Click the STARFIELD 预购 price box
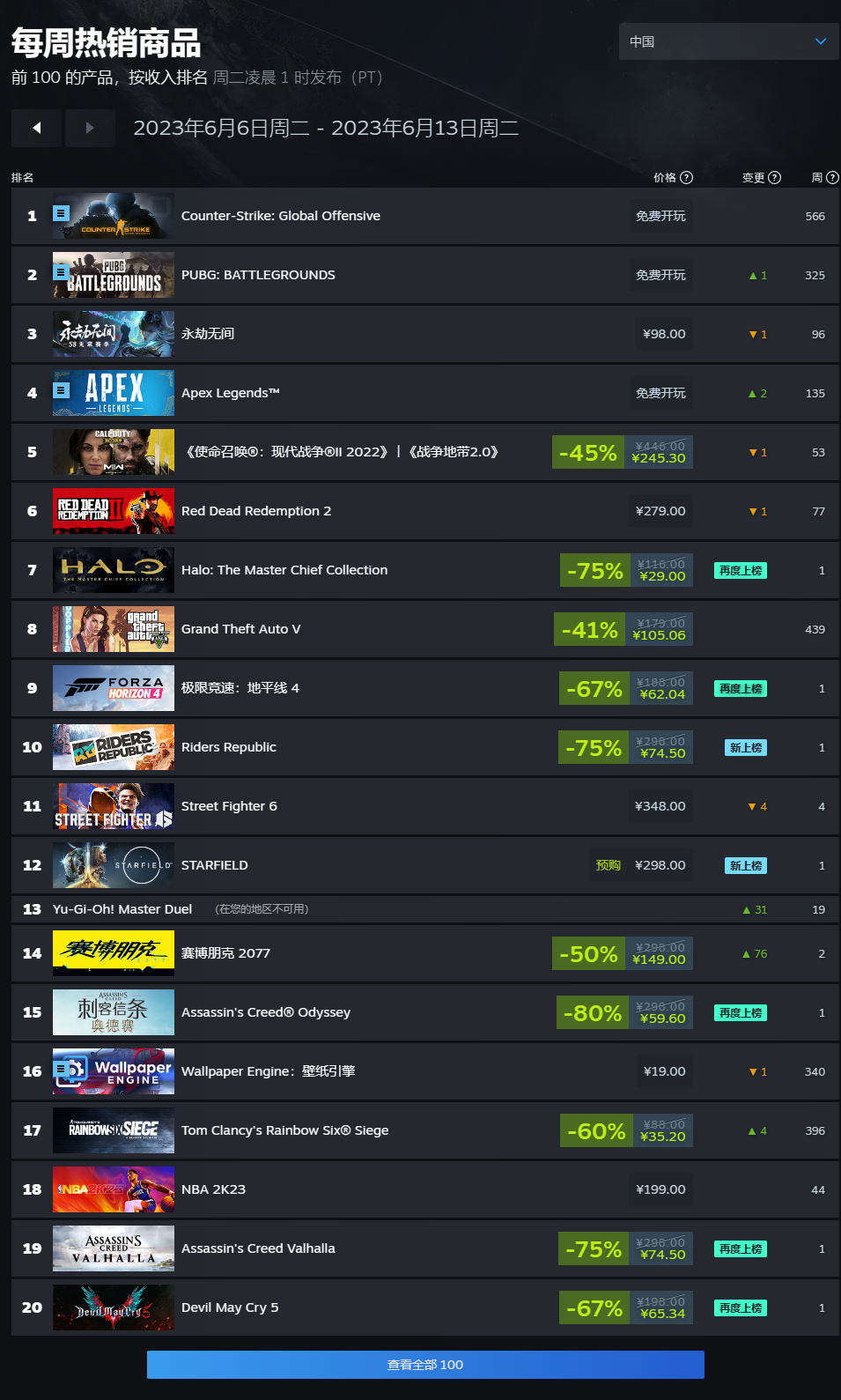 coord(641,865)
